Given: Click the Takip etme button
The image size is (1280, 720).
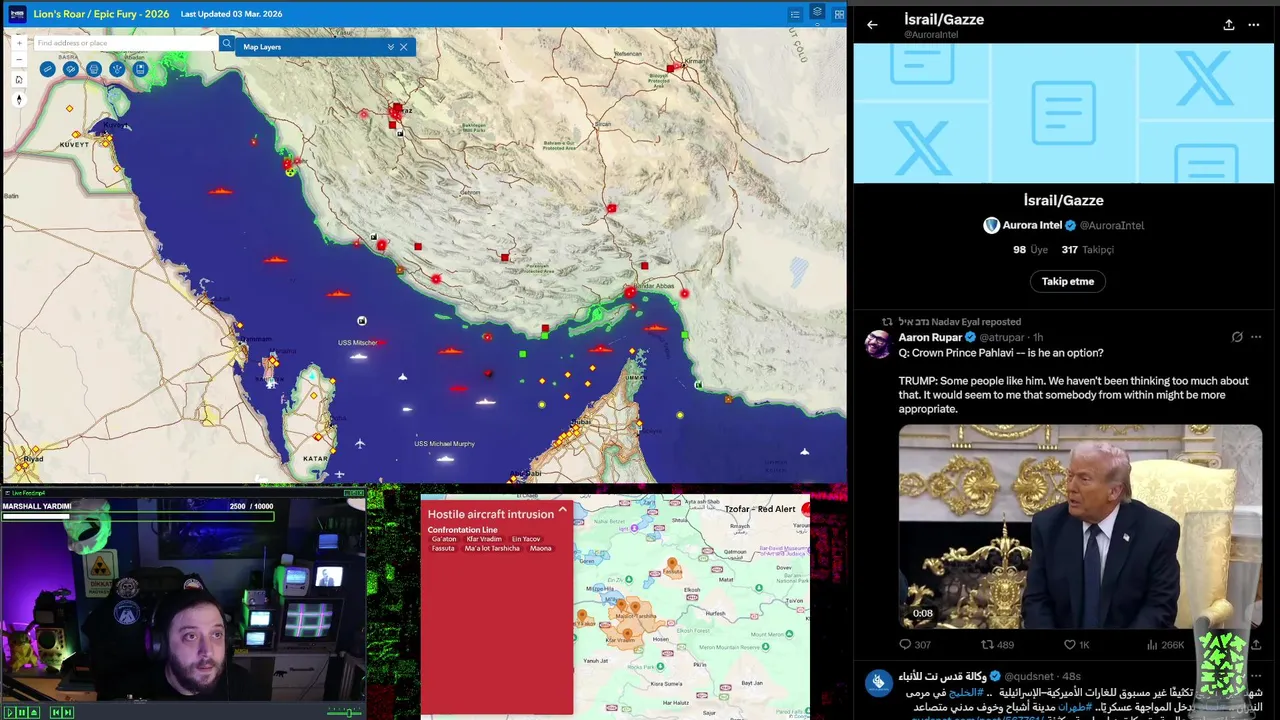Looking at the screenshot, I should 1068,281.
